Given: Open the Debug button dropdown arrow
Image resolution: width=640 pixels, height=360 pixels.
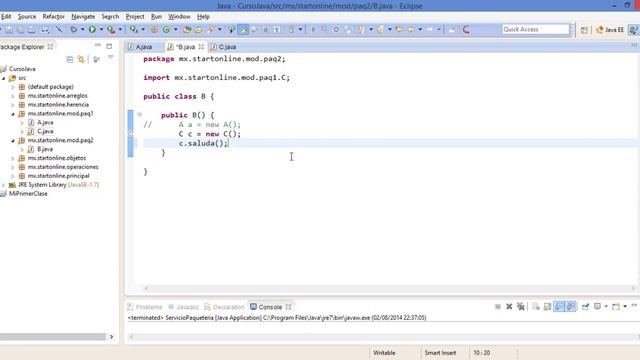Looking at the screenshot, I should coord(82,29).
